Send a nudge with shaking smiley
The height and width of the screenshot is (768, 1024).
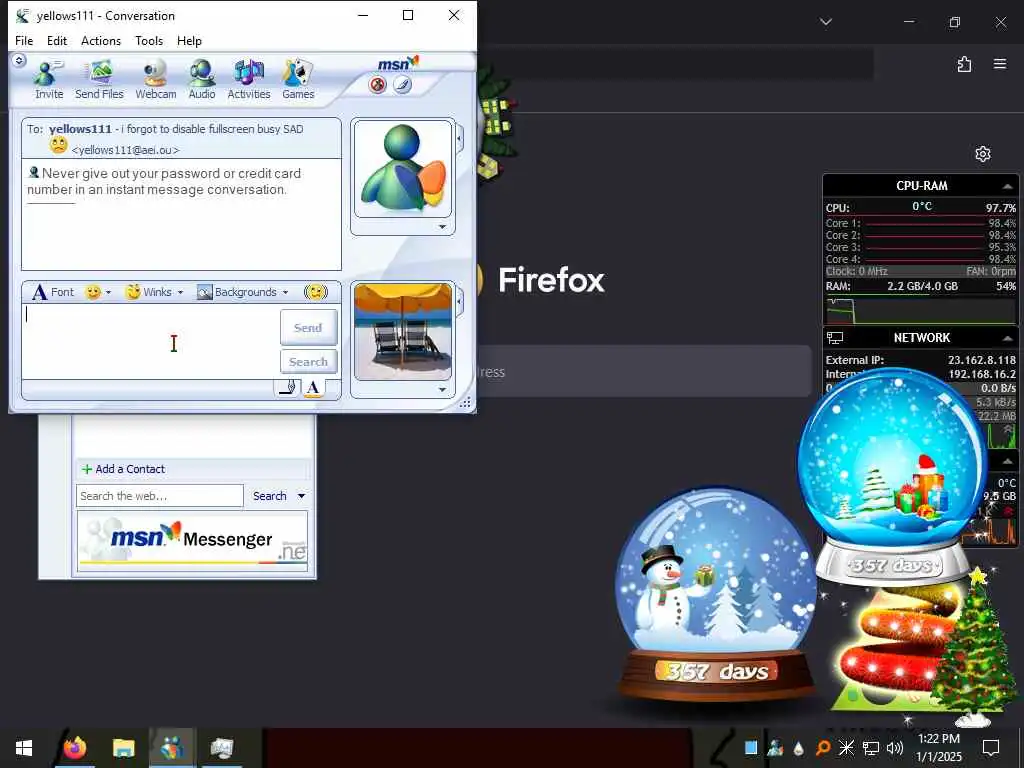coord(315,291)
